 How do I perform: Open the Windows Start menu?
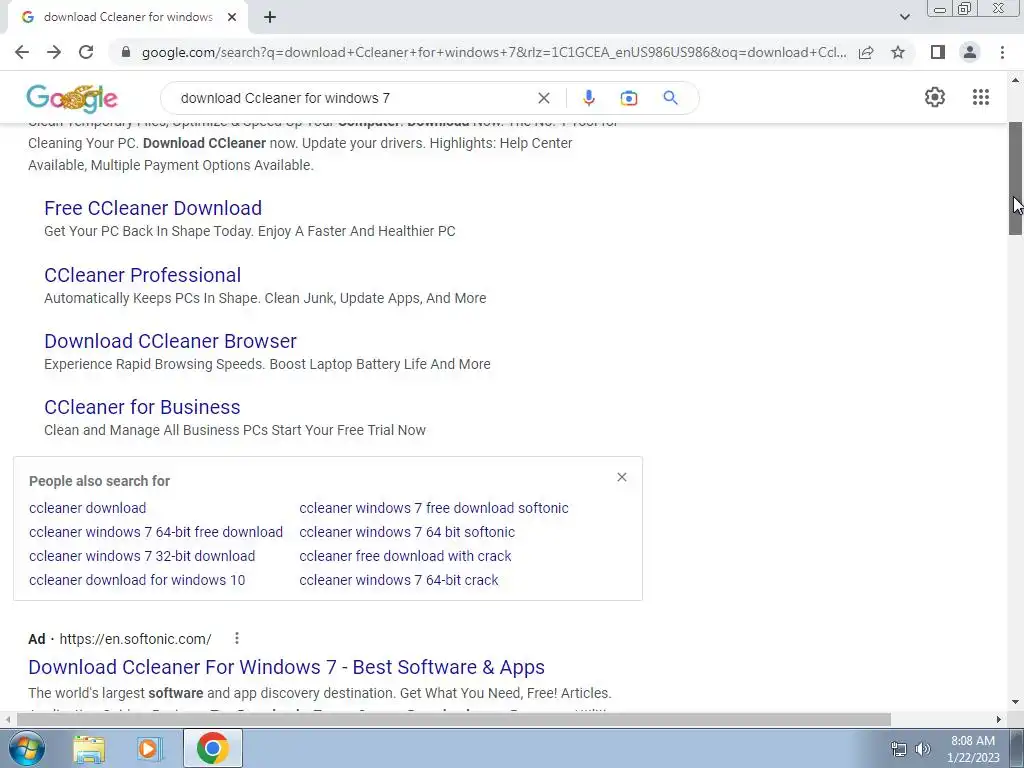pyautogui.click(x=27, y=748)
